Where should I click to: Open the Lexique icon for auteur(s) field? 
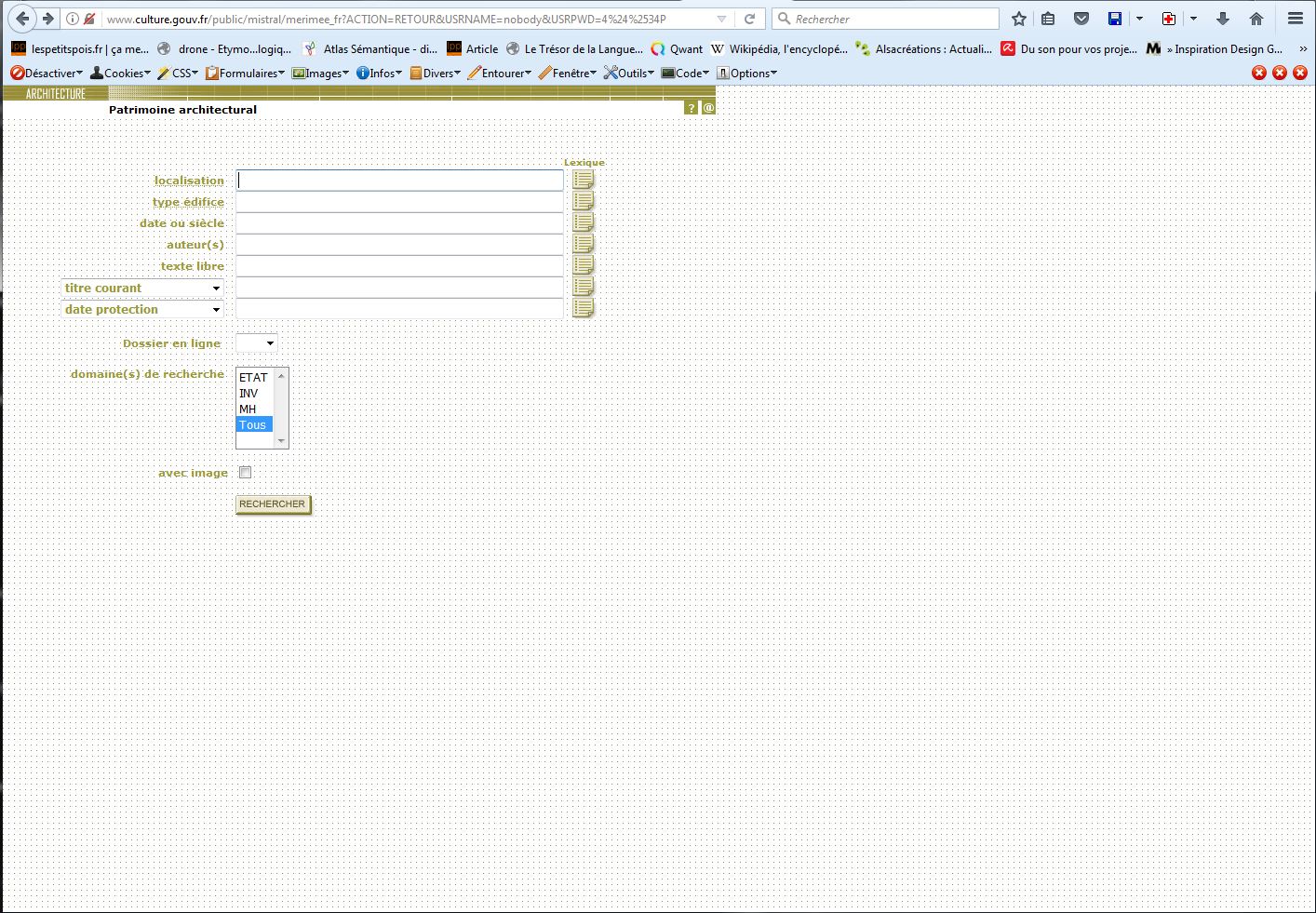click(583, 244)
